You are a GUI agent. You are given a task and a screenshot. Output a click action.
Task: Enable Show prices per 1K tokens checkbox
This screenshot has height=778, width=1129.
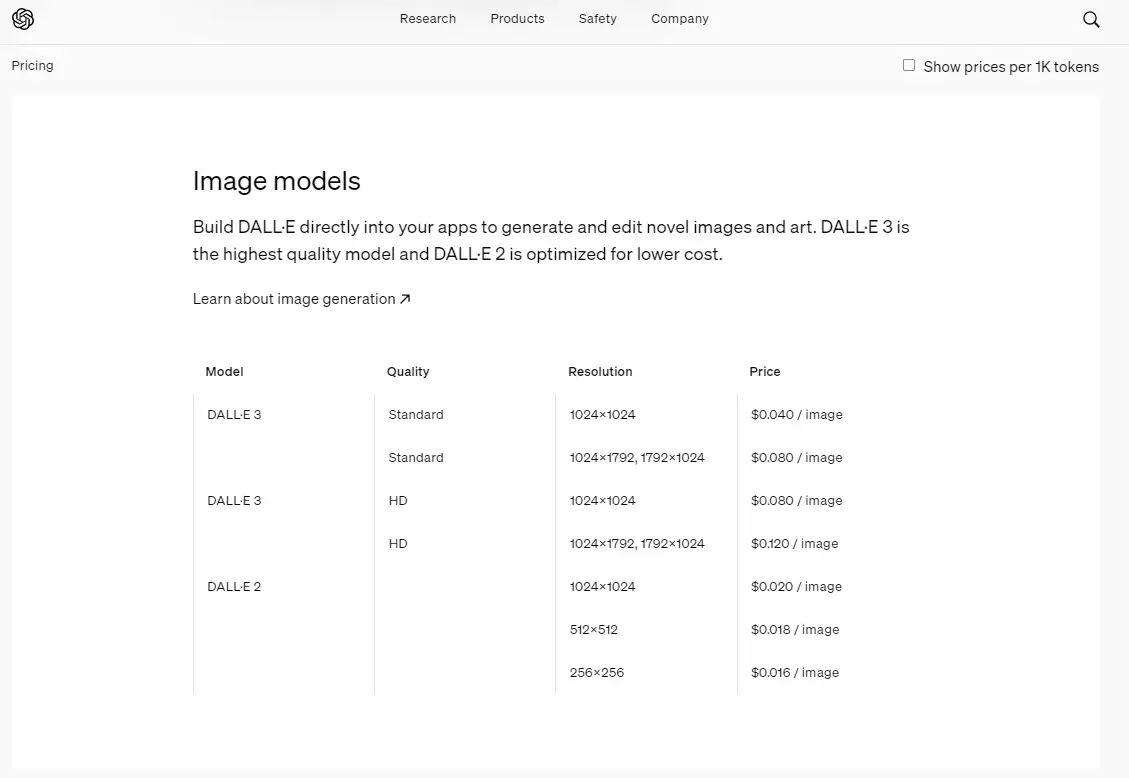909,65
